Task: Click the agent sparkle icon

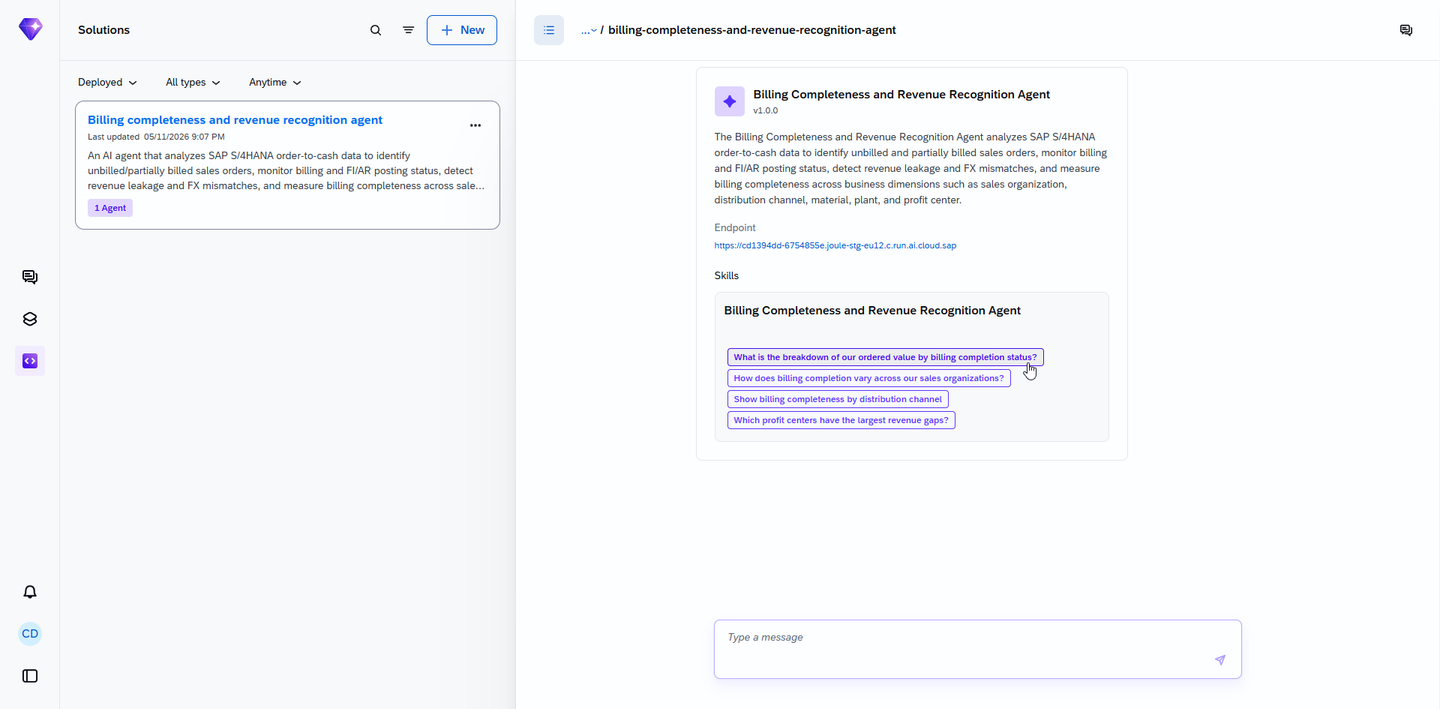Action: [729, 101]
